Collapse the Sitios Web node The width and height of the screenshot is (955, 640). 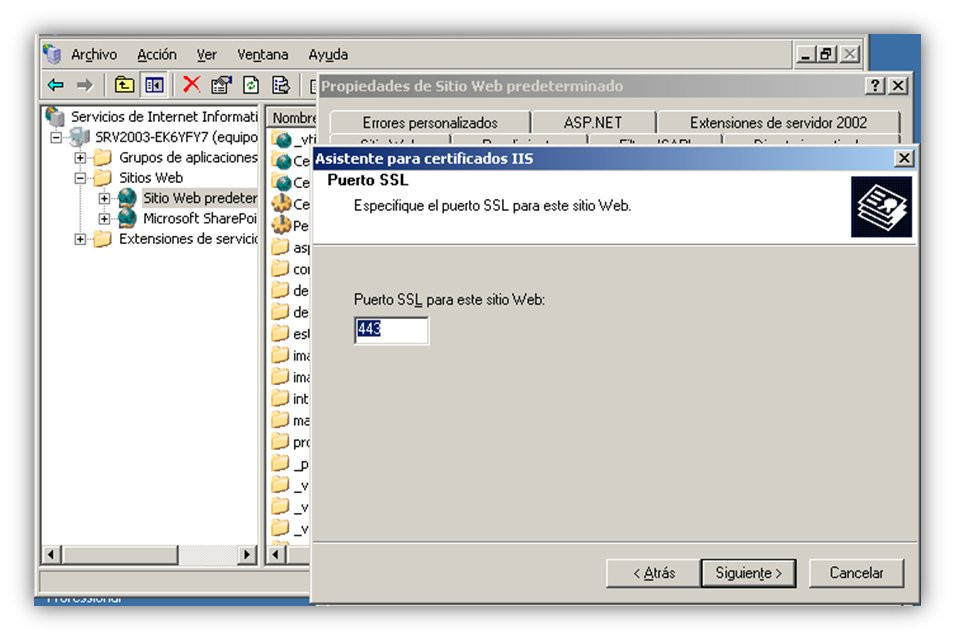point(80,178)
